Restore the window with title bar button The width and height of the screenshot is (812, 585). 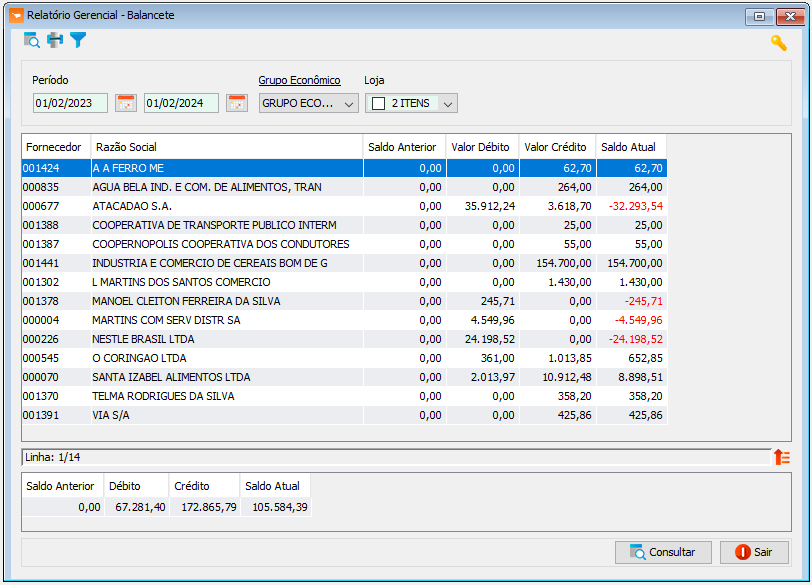pyautogui.click(x=759, y=17)
